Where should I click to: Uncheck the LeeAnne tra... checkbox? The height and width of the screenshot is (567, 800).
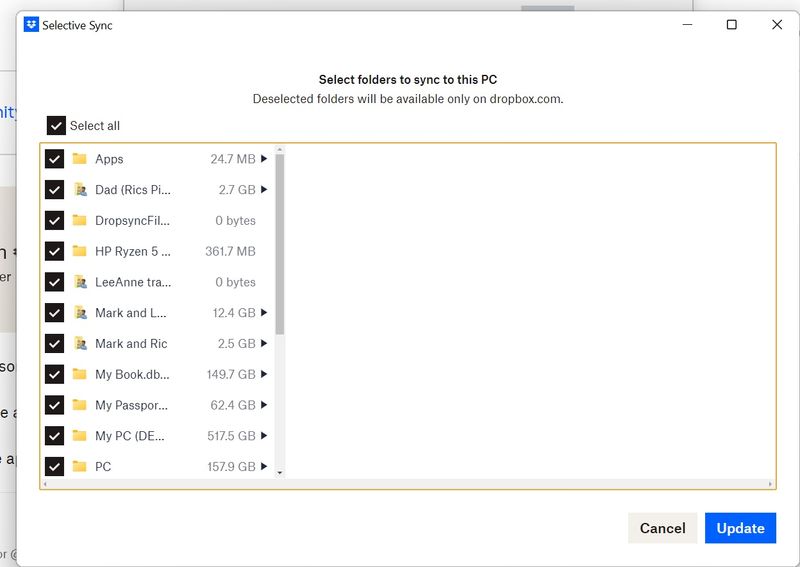[x=54, y=282]
